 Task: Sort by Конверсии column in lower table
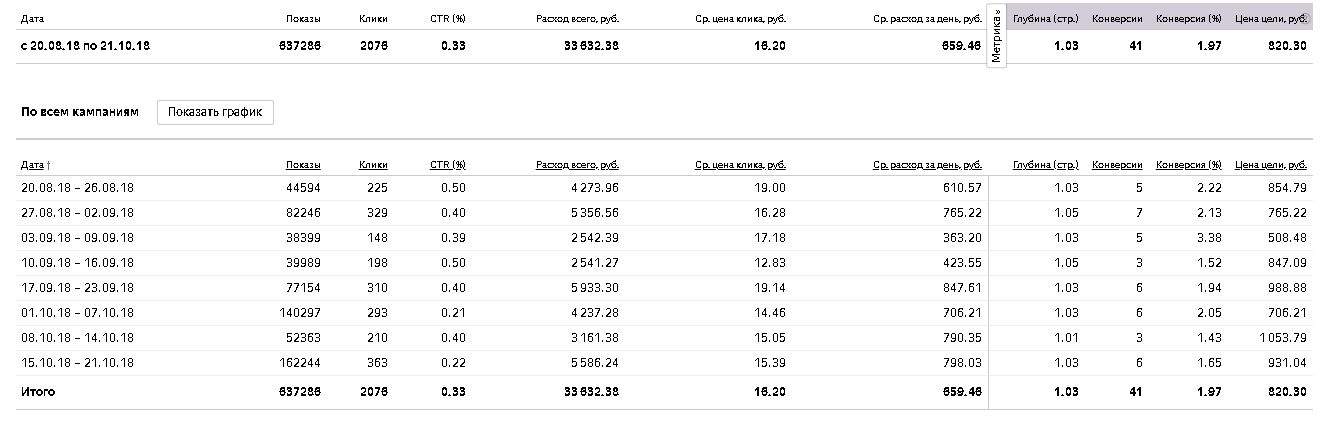[x=1117, y=164]
